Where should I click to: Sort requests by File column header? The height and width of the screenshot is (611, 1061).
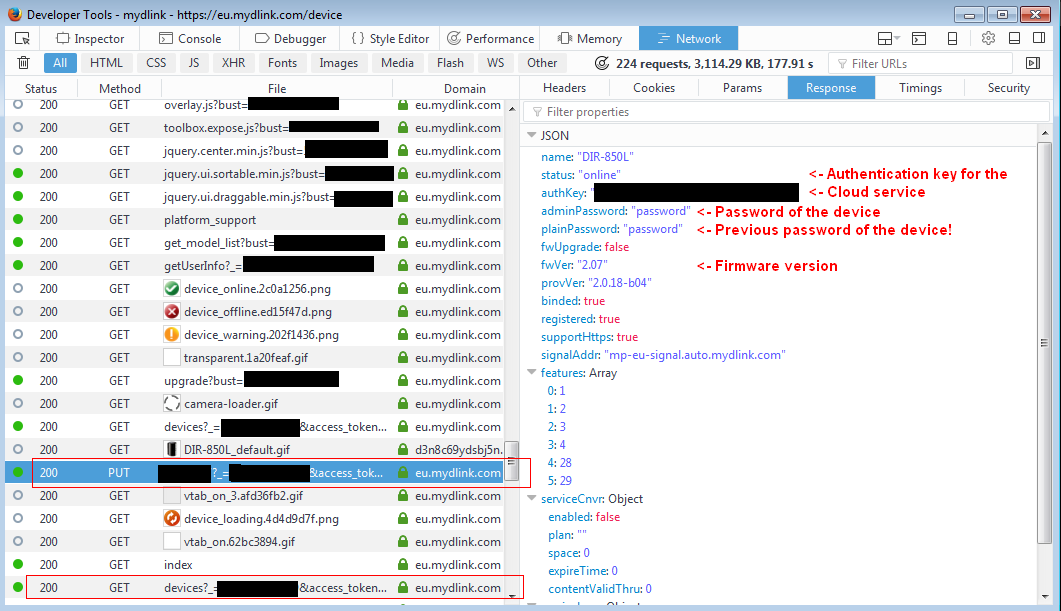tap(277, 89)
